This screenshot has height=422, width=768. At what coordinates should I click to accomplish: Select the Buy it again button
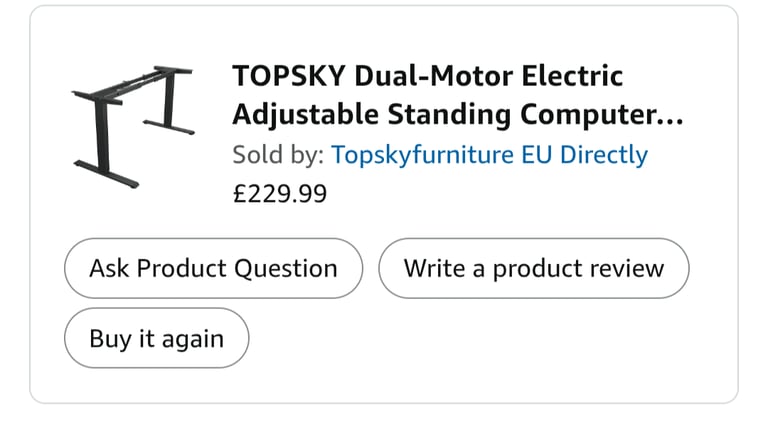click(157, 338)
